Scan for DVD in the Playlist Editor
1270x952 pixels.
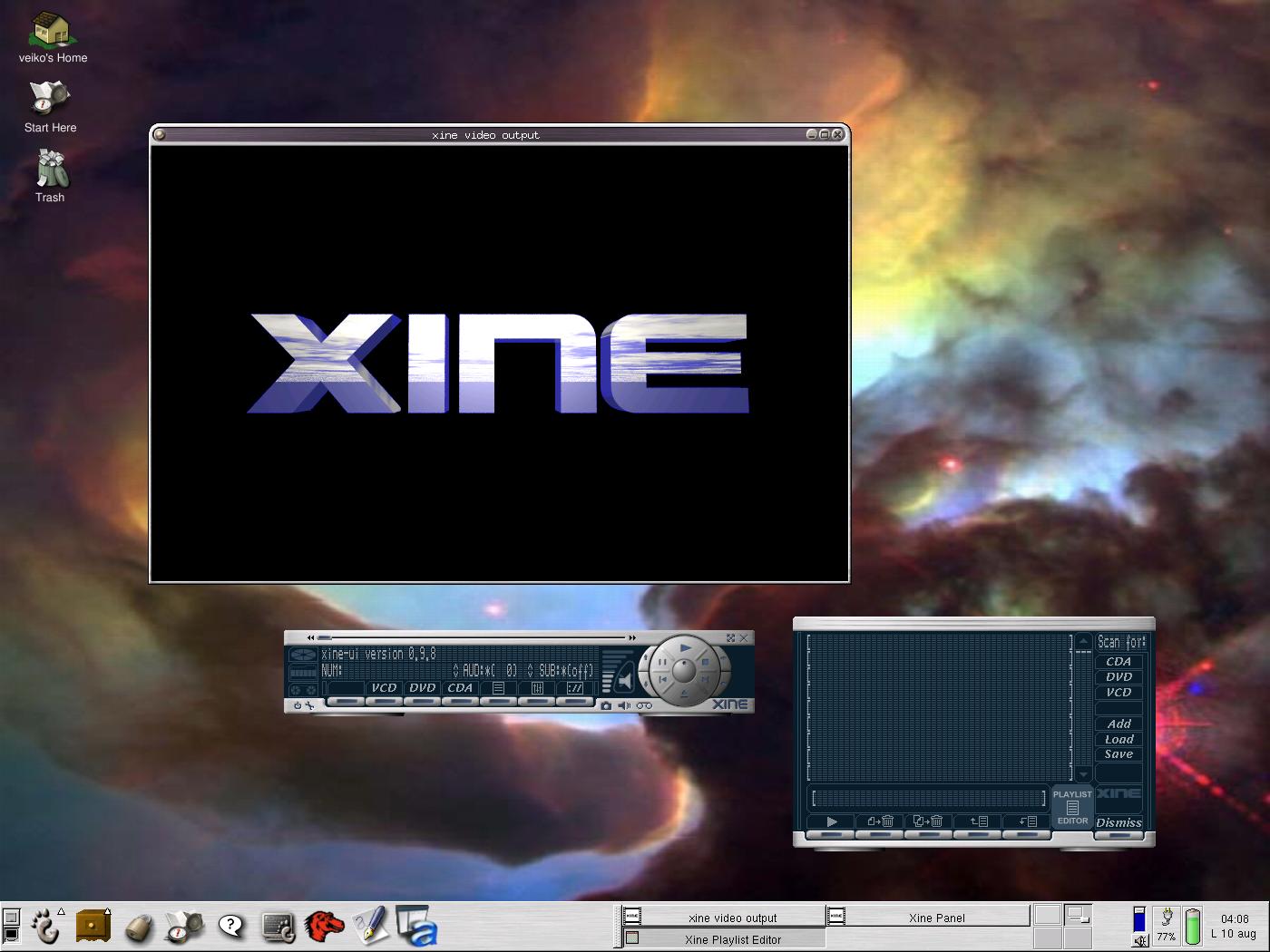1119,677
